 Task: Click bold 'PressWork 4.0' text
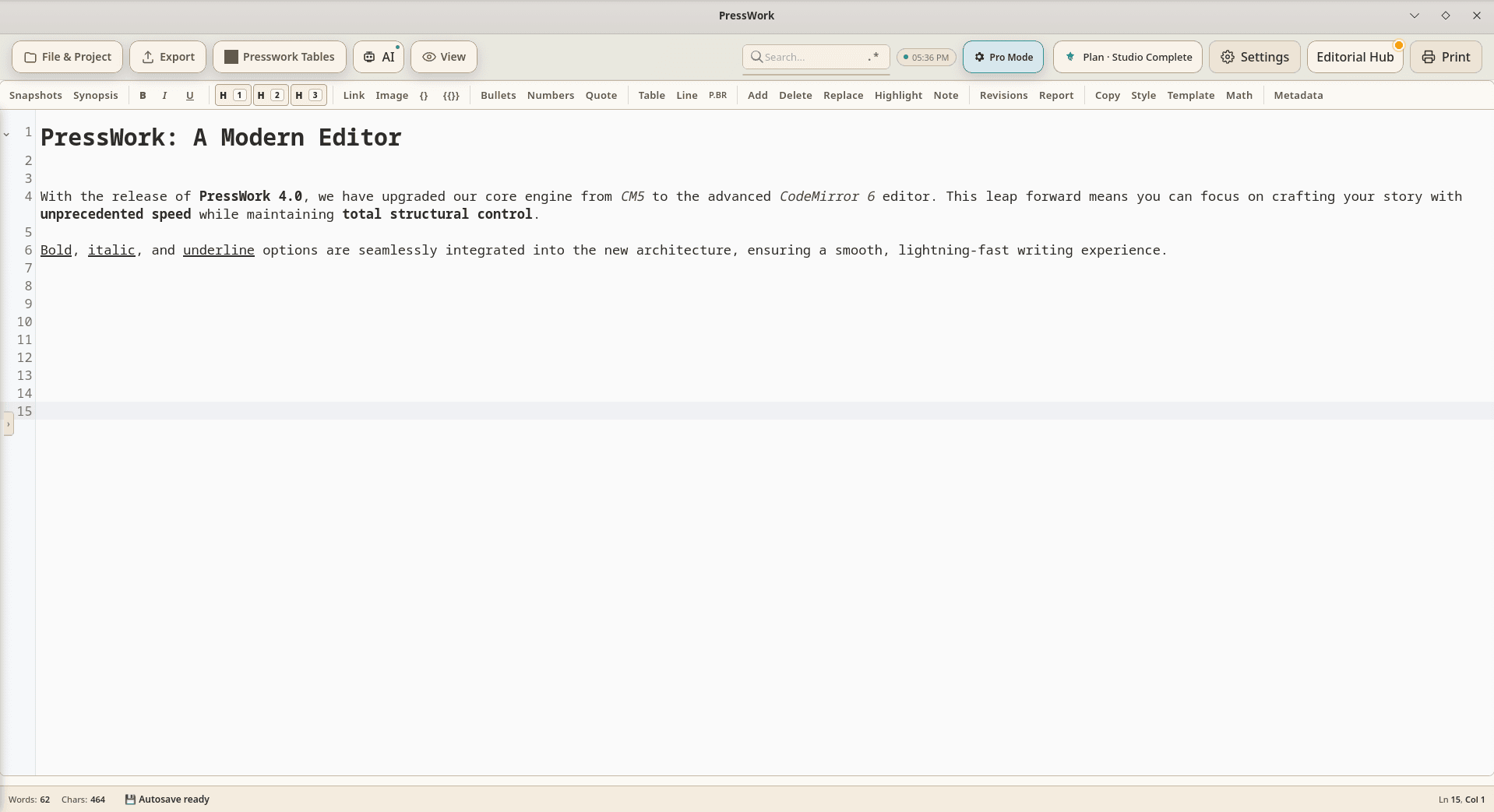(251, 196)
